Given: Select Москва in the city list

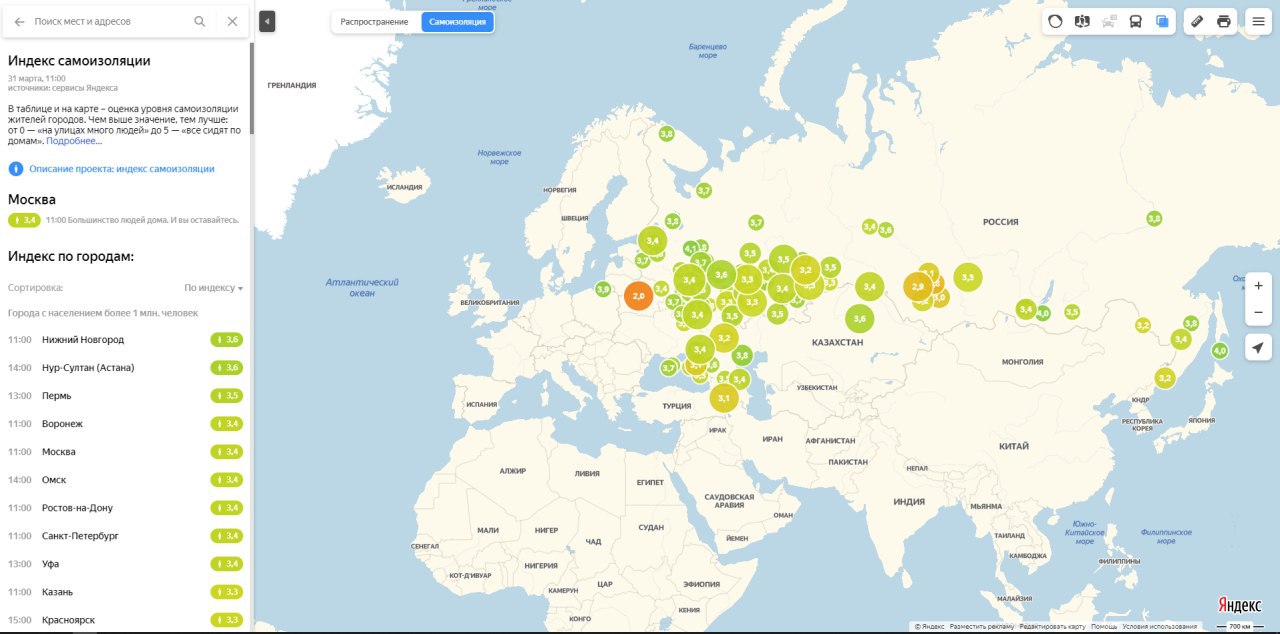Looking at the screenshot, I should coord(125,452).
